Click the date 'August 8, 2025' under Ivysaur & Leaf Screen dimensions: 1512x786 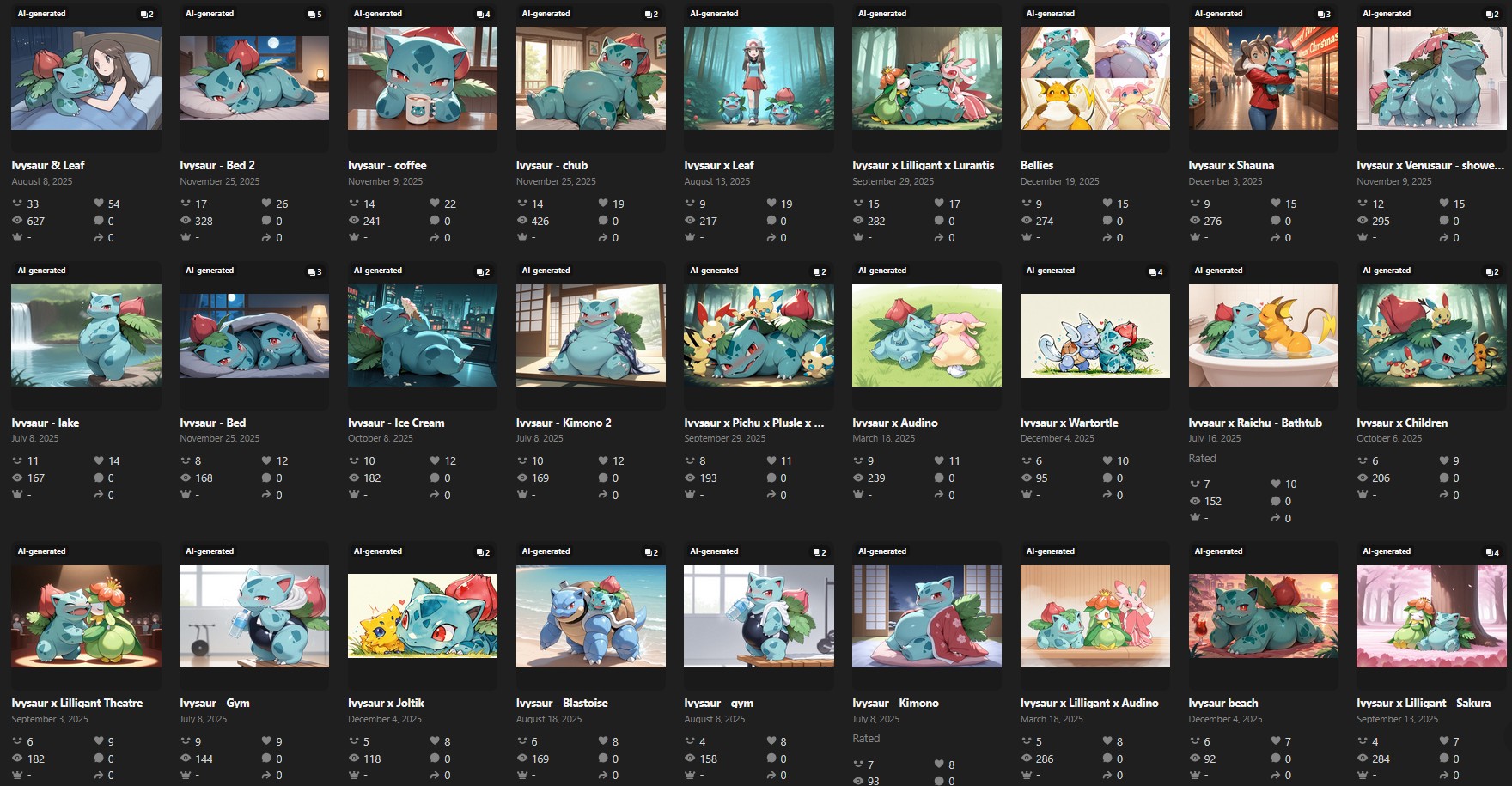42,181
